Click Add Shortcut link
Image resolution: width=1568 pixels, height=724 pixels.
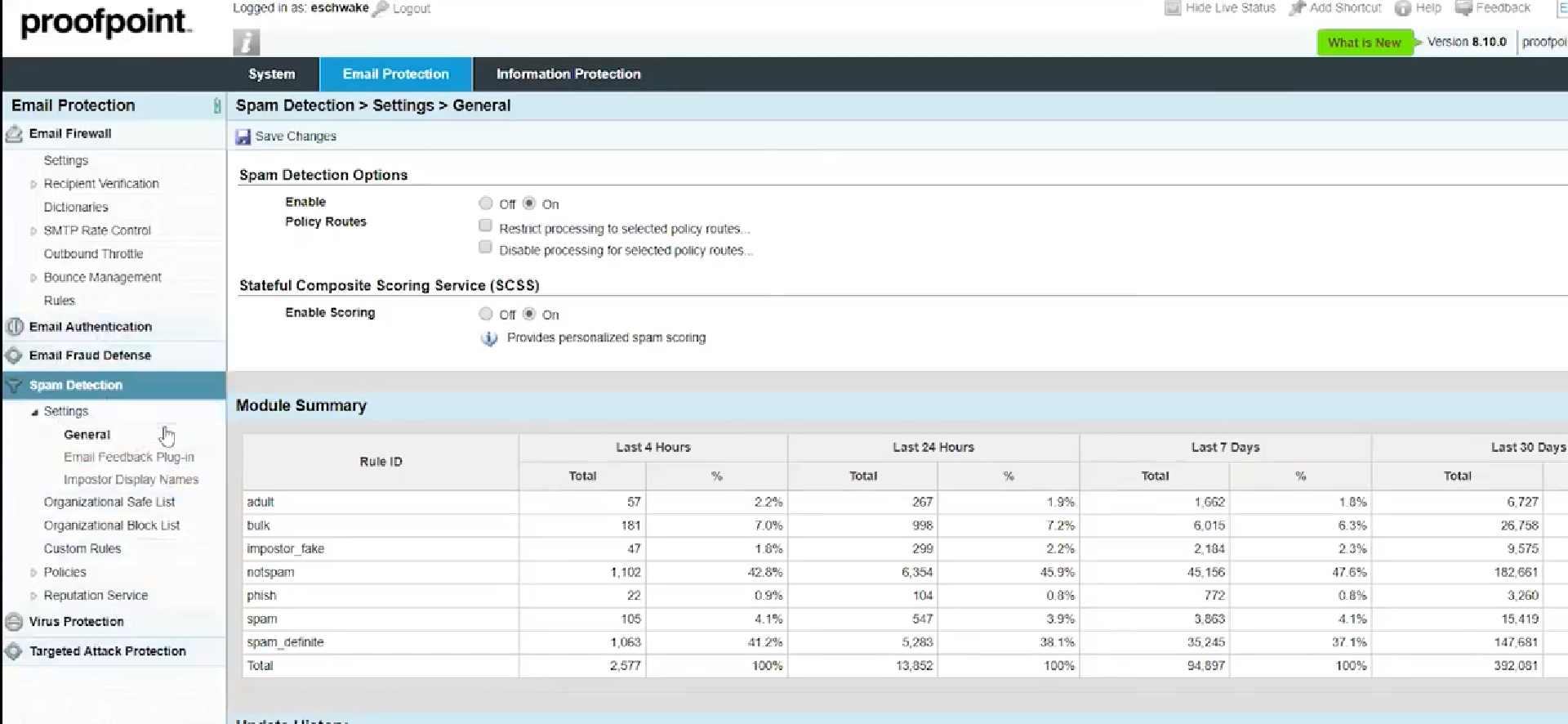[1345, 8]
